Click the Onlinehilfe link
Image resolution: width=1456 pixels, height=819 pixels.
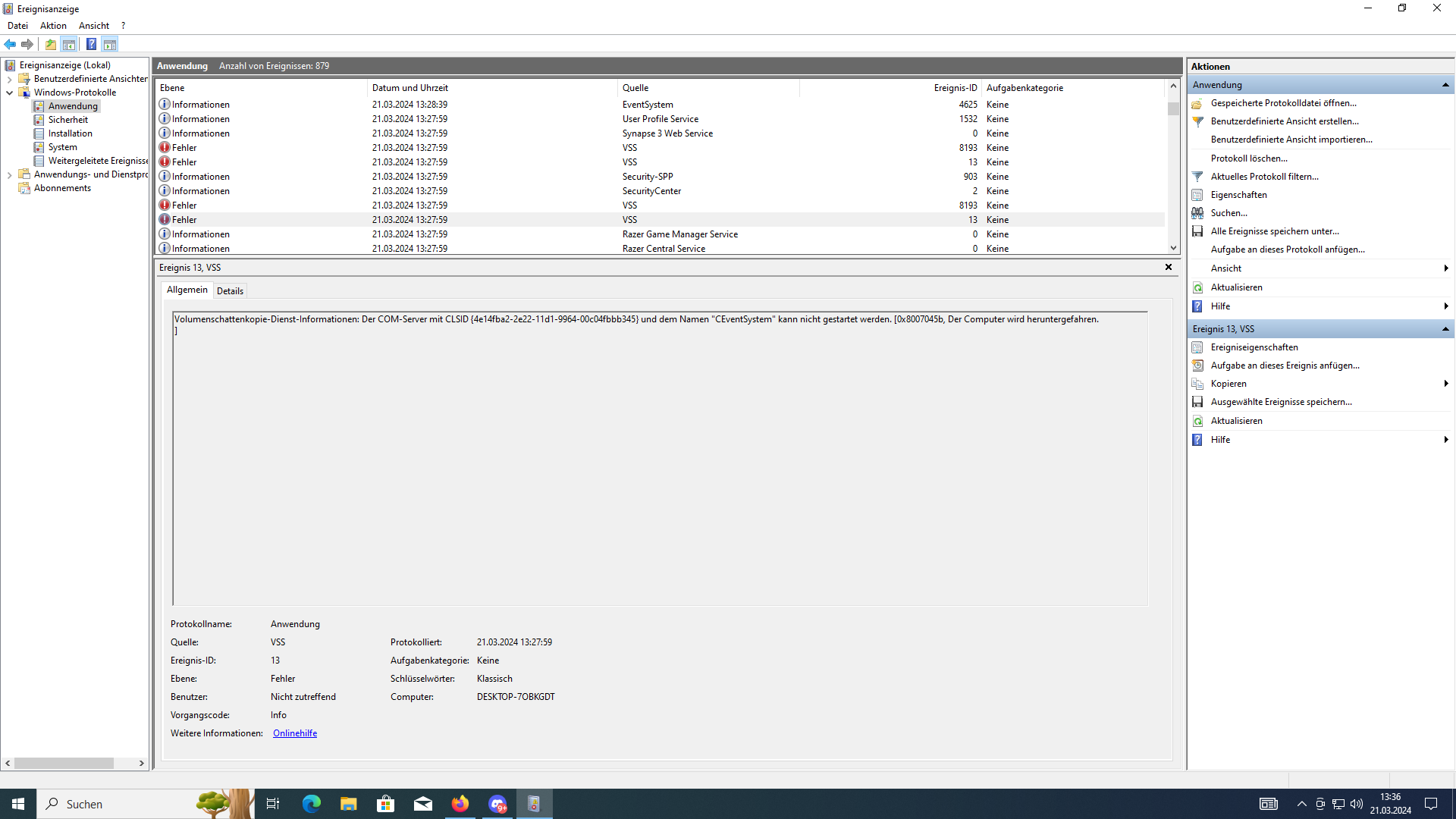(x=295, y=733)
